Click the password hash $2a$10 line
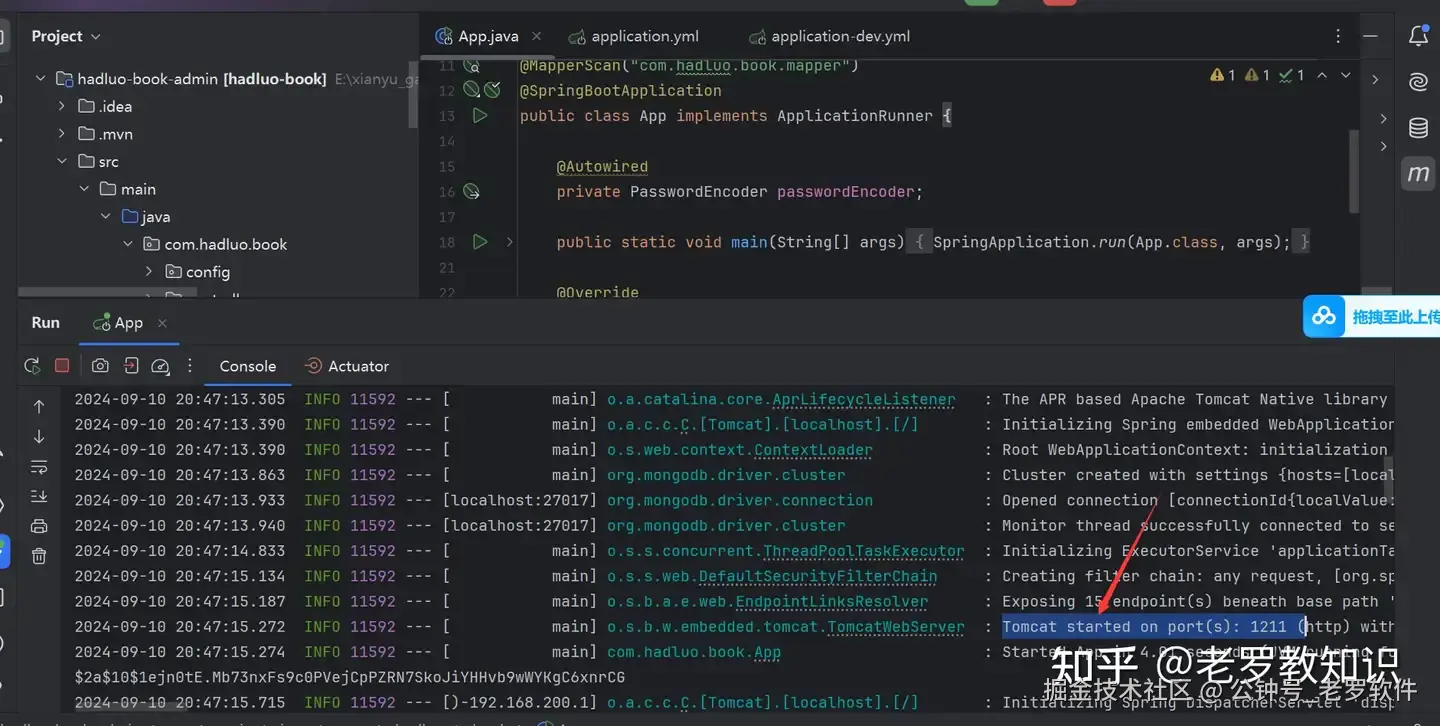Screen dimensions: 1440x726 (x=350, y=677)
